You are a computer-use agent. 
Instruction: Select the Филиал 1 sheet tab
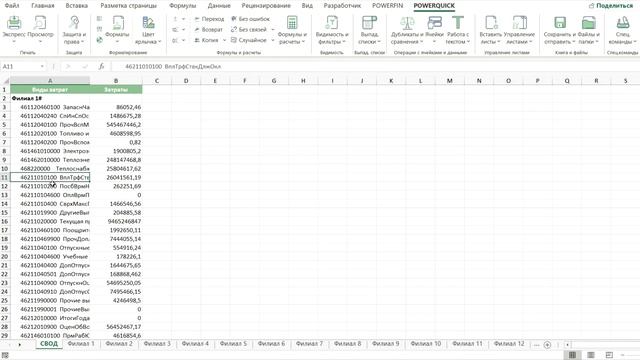click(x=81, y=344)
